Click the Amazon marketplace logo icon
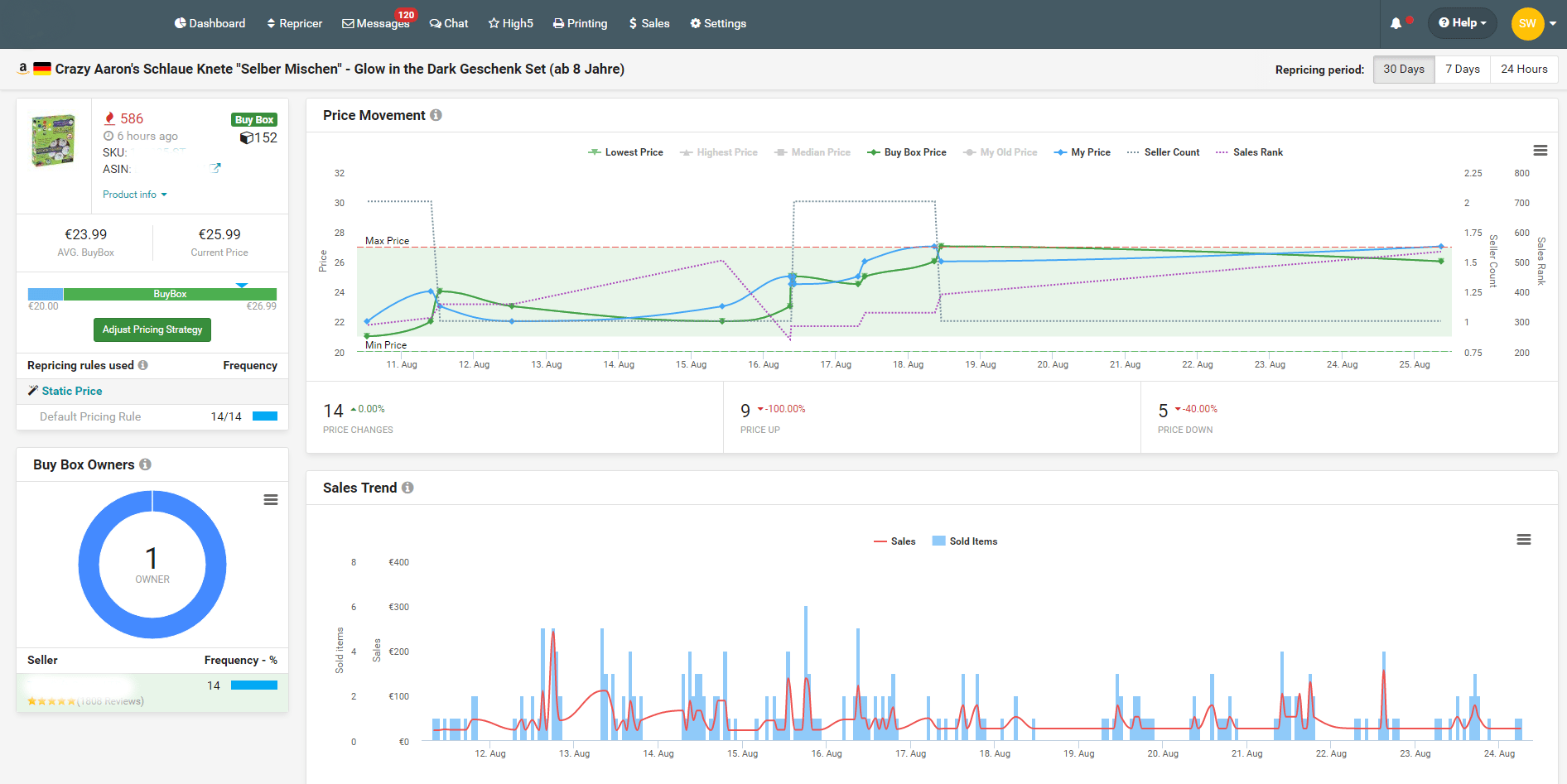This screenshot has width=1567, height=784. 23,69
